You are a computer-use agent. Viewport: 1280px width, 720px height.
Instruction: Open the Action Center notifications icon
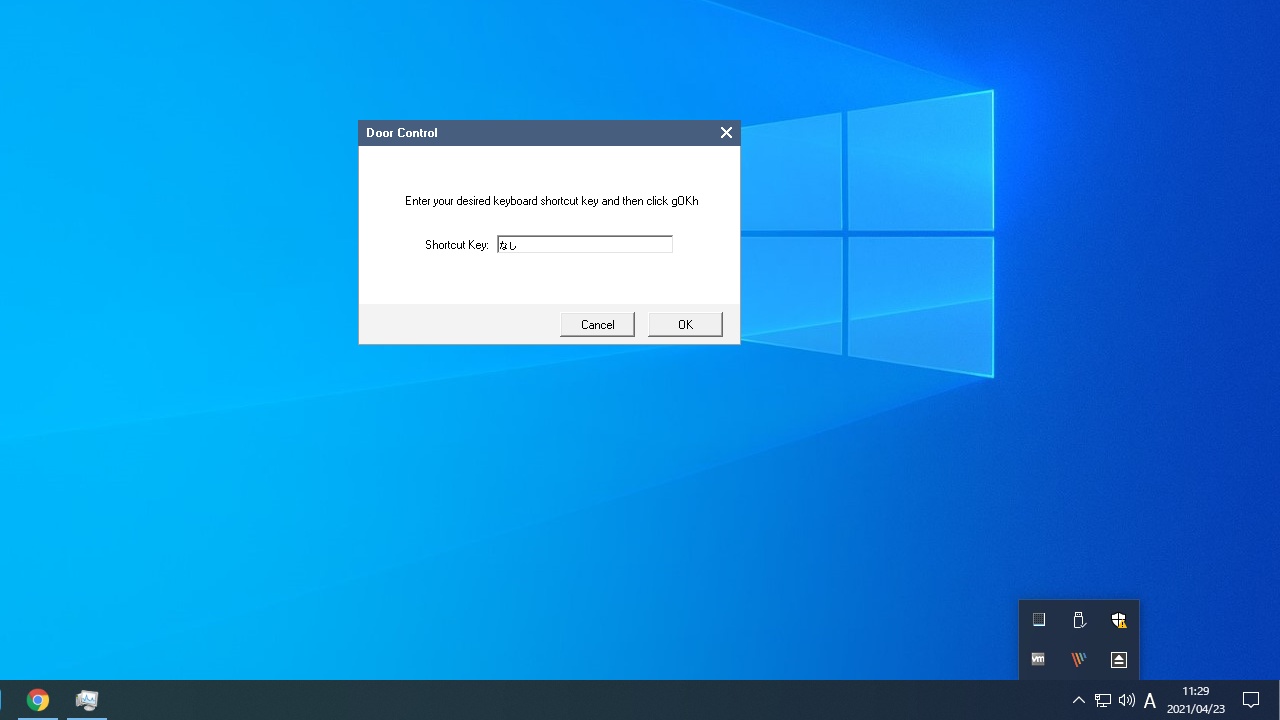click(1251, 700)
